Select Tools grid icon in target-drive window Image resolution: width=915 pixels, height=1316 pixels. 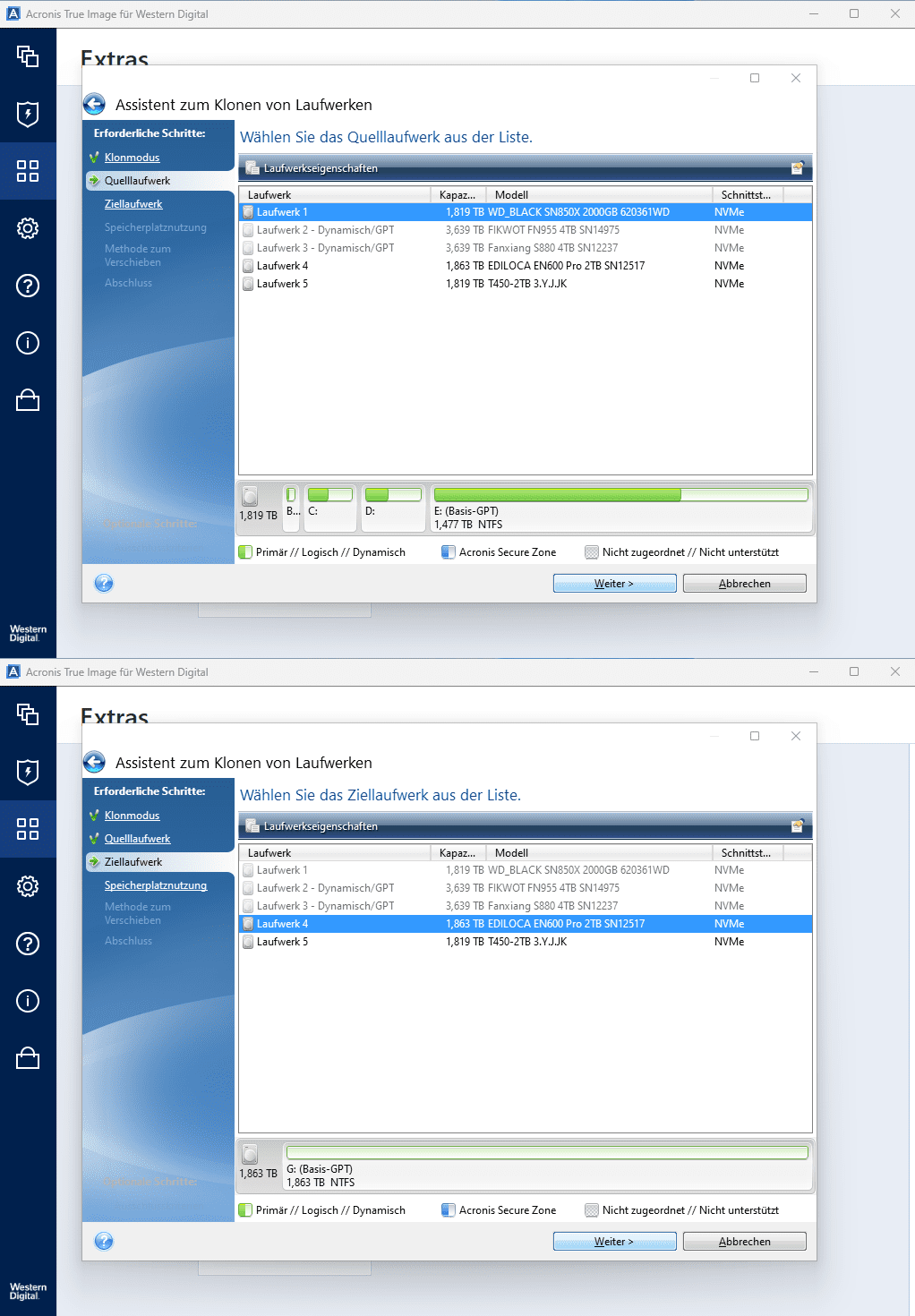coord(28,829)
